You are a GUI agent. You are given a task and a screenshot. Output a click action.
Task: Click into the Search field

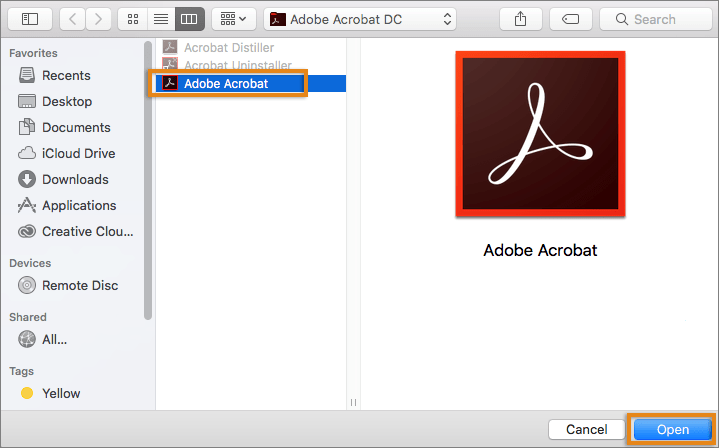656,19
